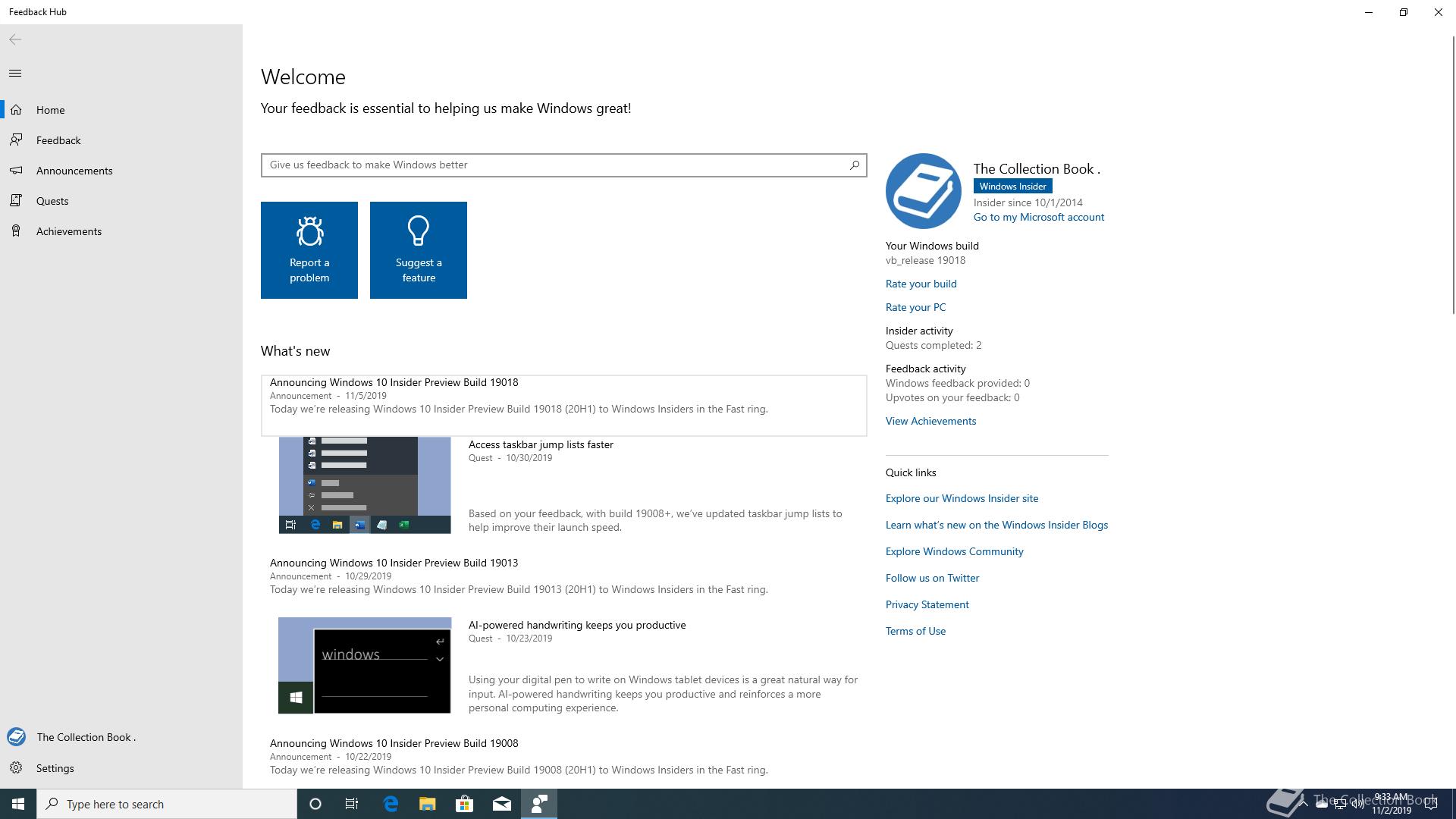The width and height of the screenshot is (1456, 819).
Task: Open the Home navigation item
Action: [121, 110]
